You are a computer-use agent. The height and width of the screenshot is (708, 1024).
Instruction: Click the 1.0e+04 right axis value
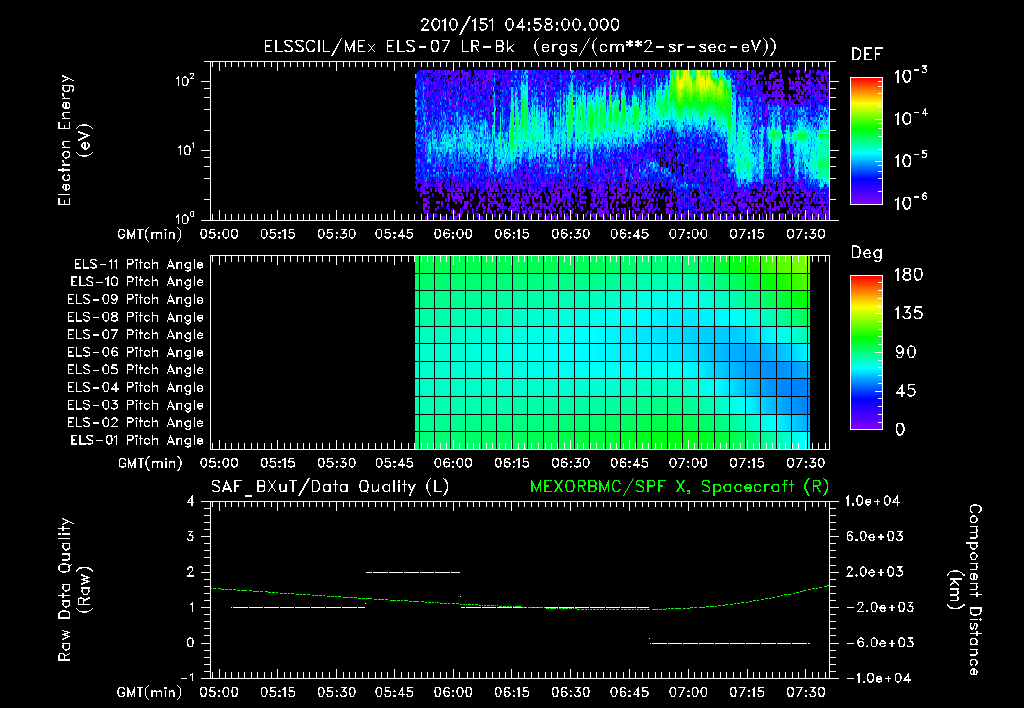pos(872,501)
